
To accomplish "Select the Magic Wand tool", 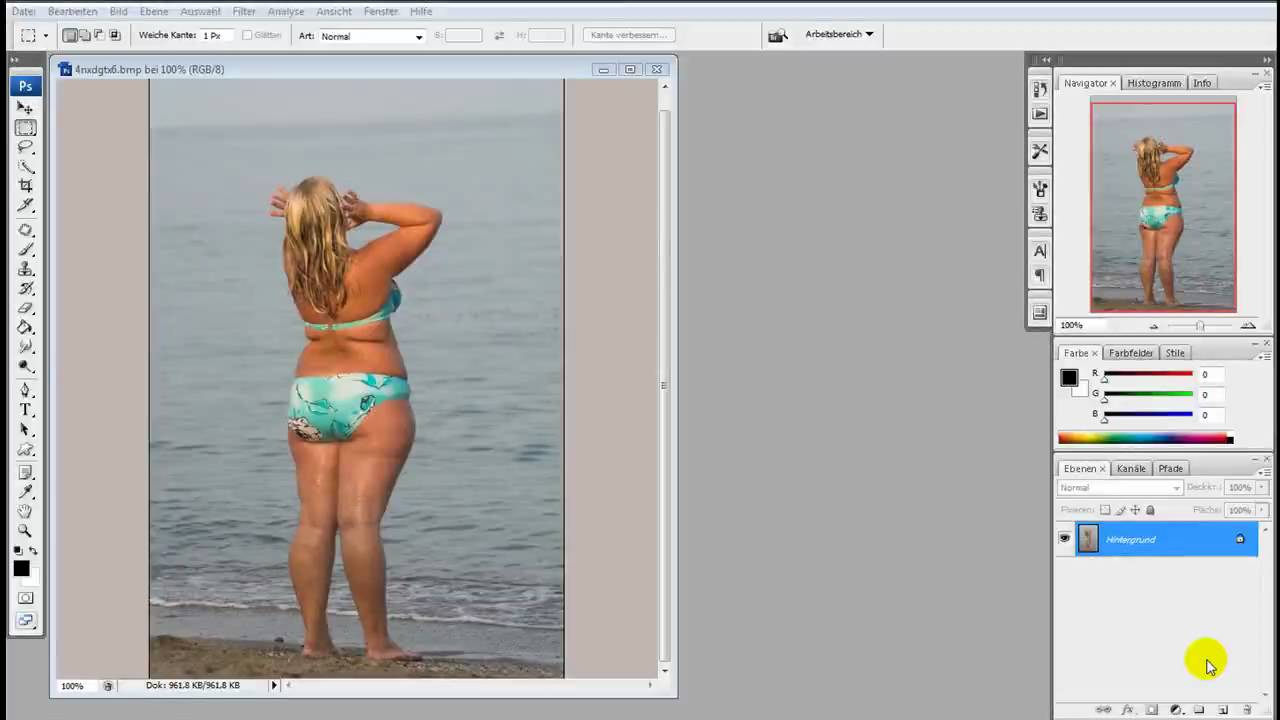I will pyautogui.click(x=26, y=166).
